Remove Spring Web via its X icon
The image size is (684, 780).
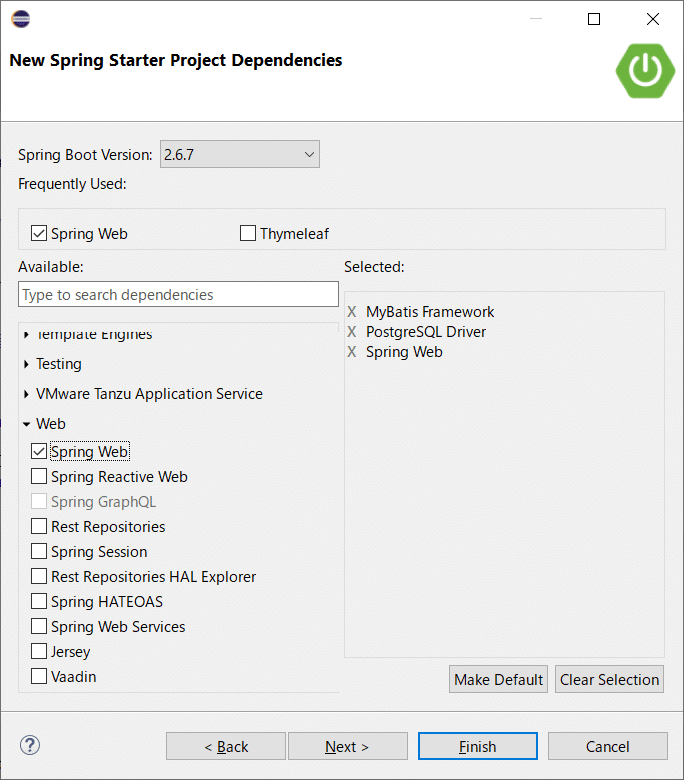352,352
